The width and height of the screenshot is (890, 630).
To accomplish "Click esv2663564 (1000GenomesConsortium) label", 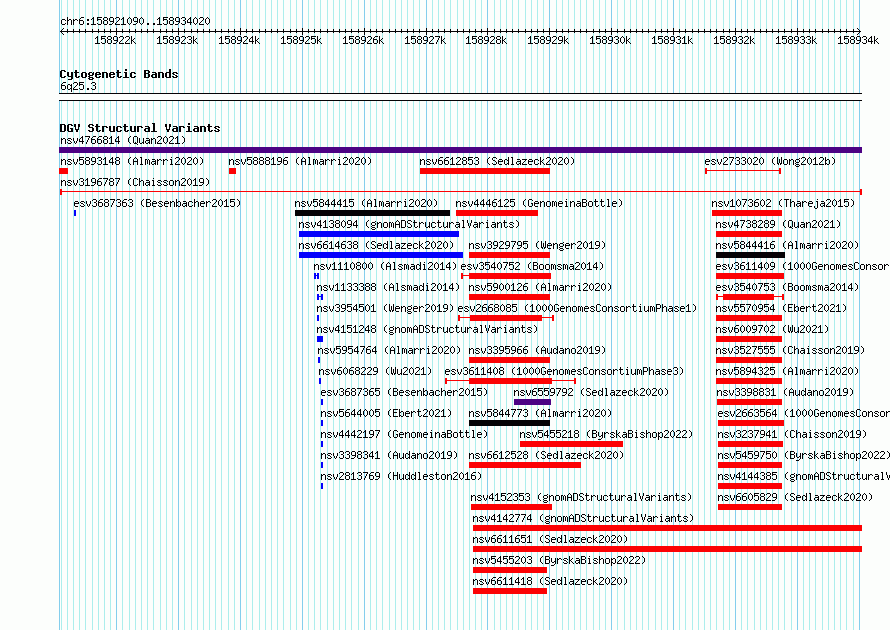I will [804, 413].
